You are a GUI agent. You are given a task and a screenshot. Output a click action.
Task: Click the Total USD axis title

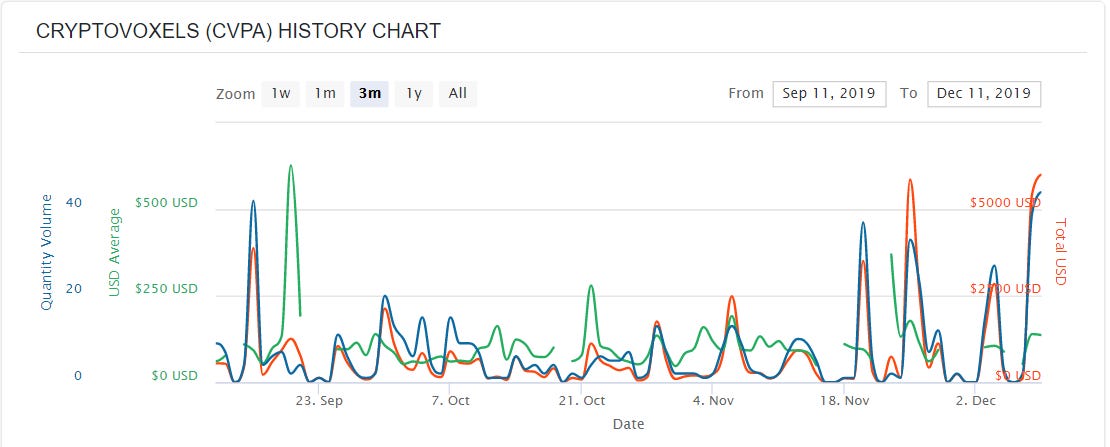(x=1060, y=251)
